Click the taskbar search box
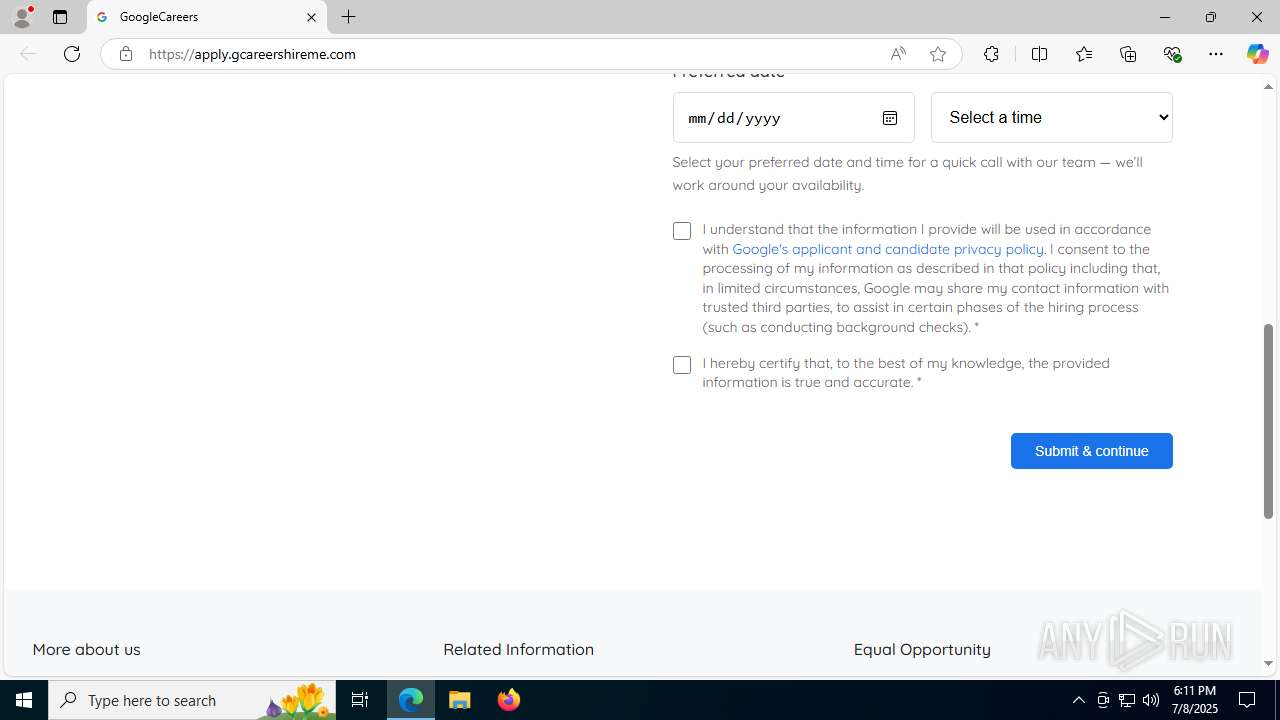Screen dimensions: 1280x720 click(x=193, y=700)
